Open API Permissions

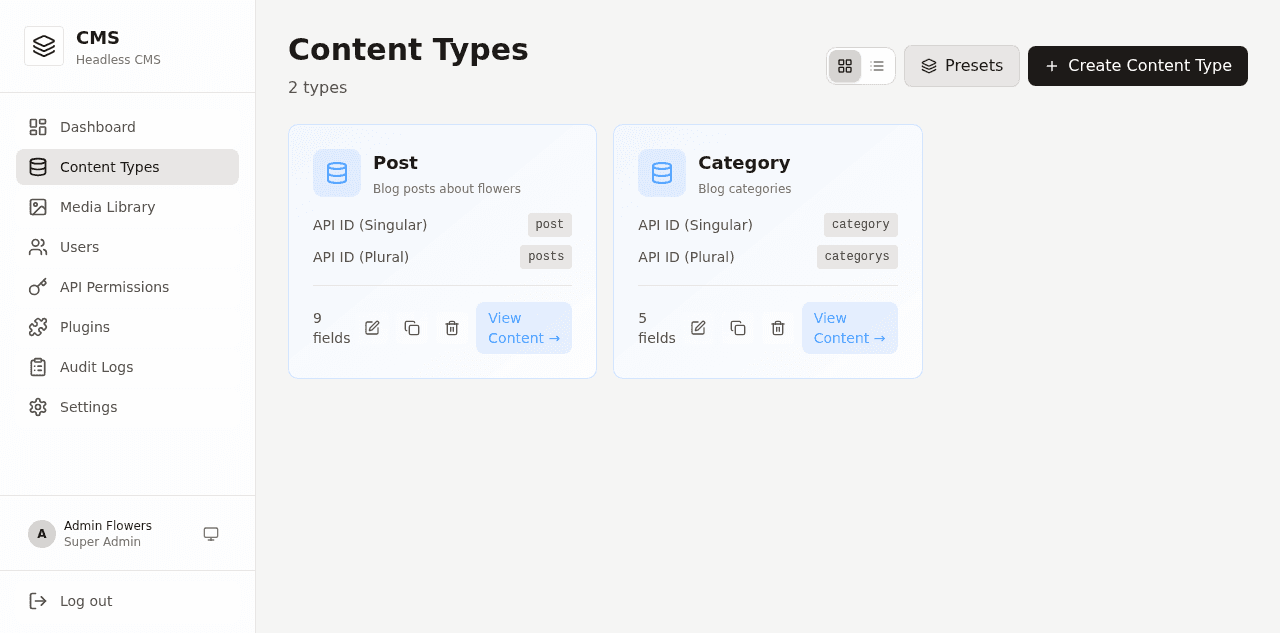pos(127,287)
